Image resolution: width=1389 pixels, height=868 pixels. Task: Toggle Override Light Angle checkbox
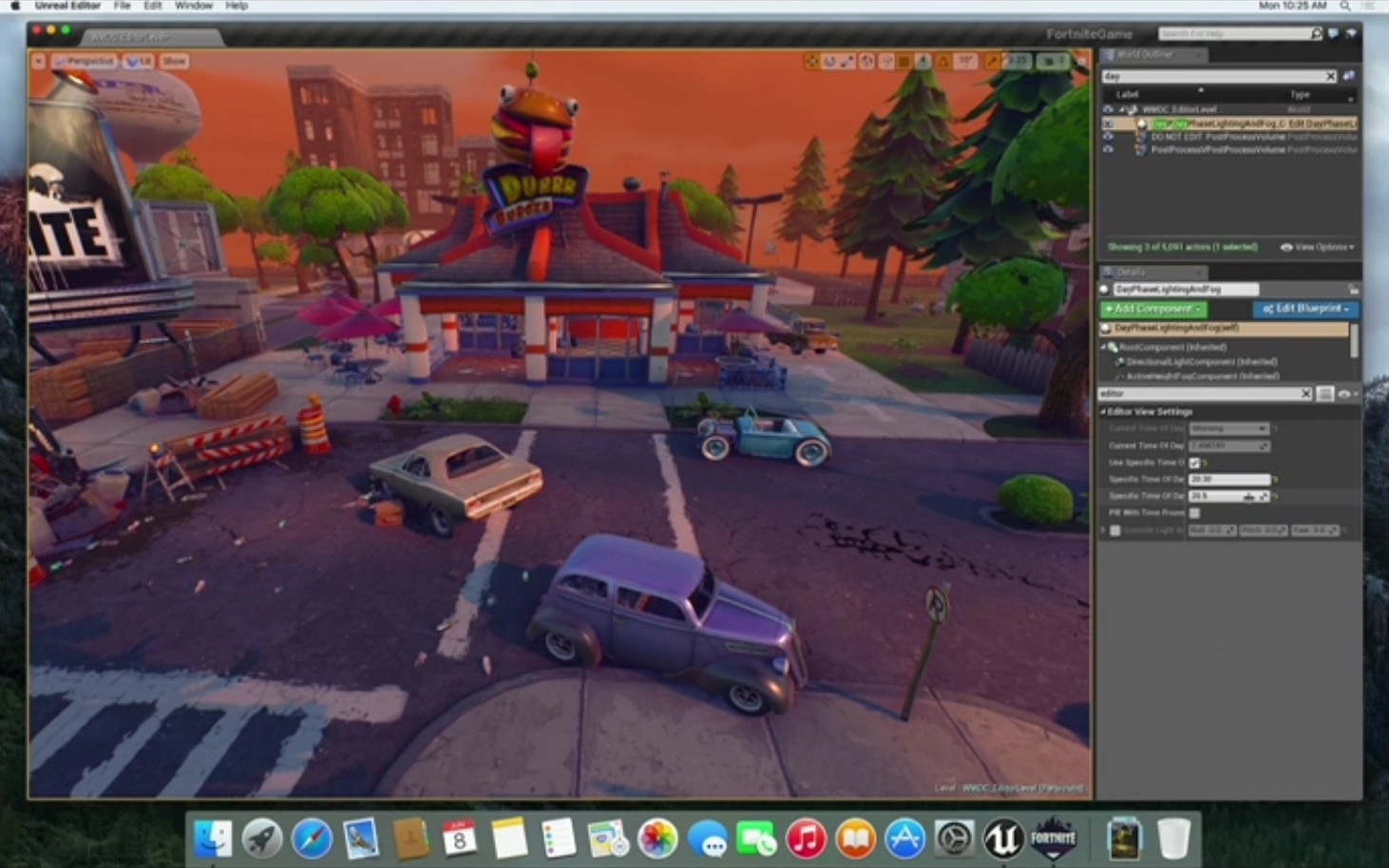[x=1114, y=531]
